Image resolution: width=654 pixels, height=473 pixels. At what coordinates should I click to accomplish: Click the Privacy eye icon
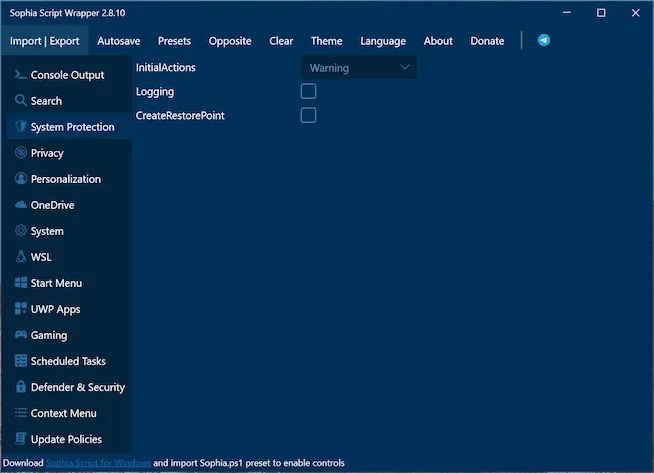tap(20, 153)
